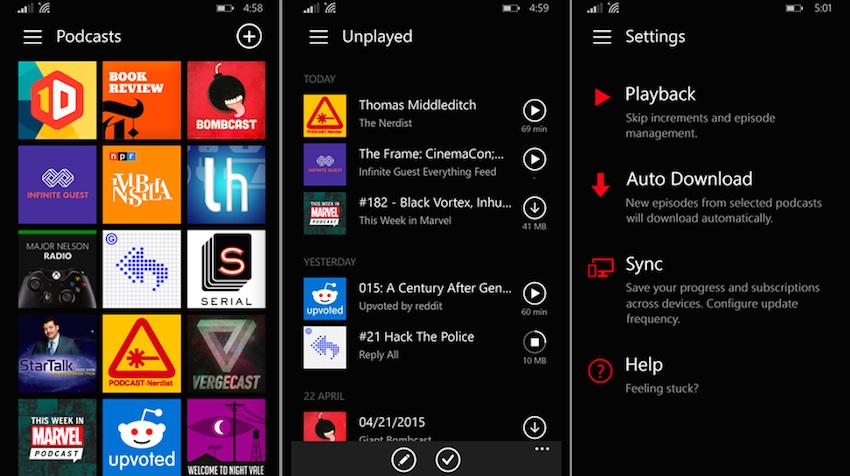This screenshot has width=850, height=476.
Task: Tap the 'Unplayed' screen heading
Action: 377,37
